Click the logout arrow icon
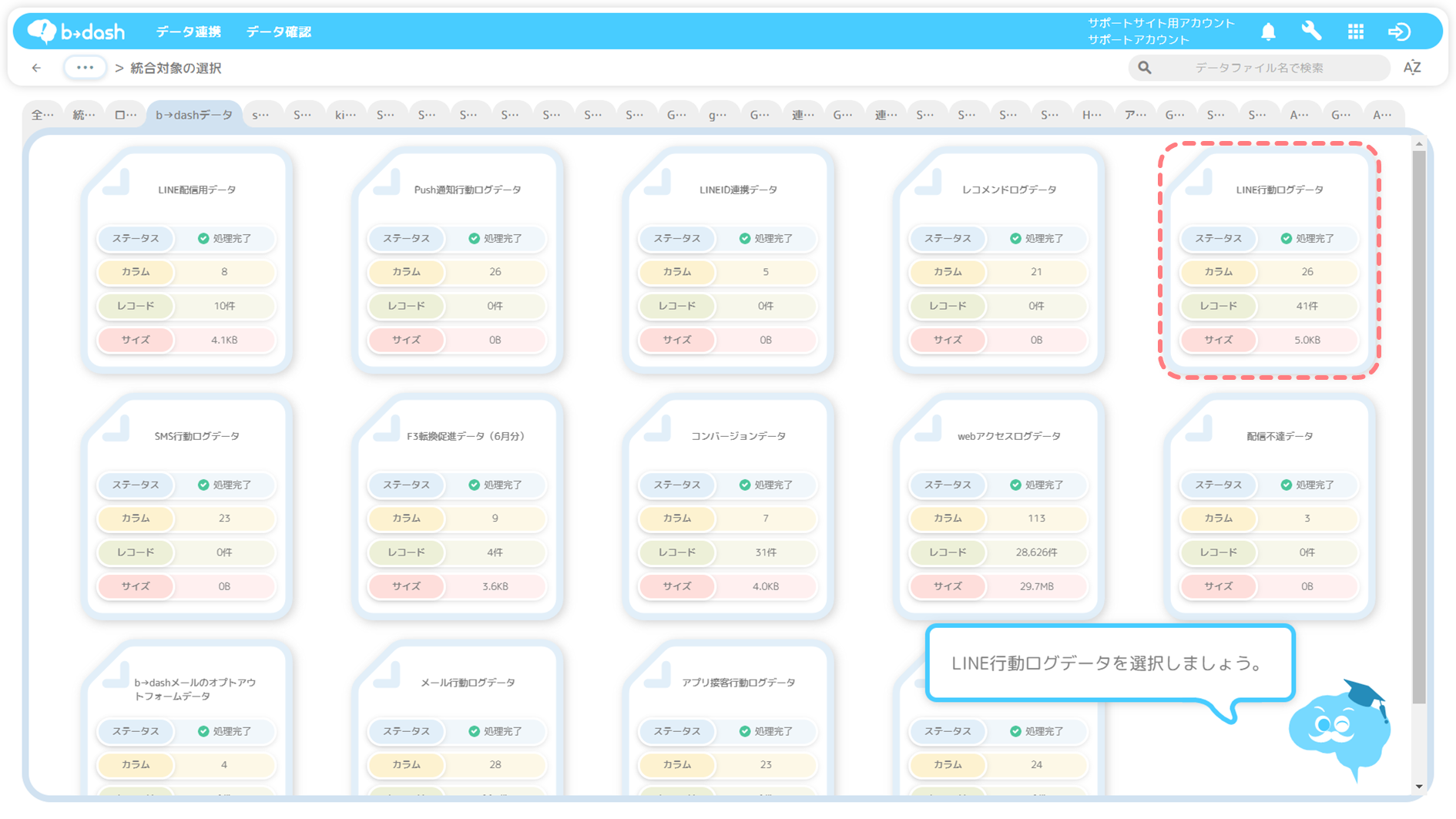The image size is (1456, 819). (1399, 32)
